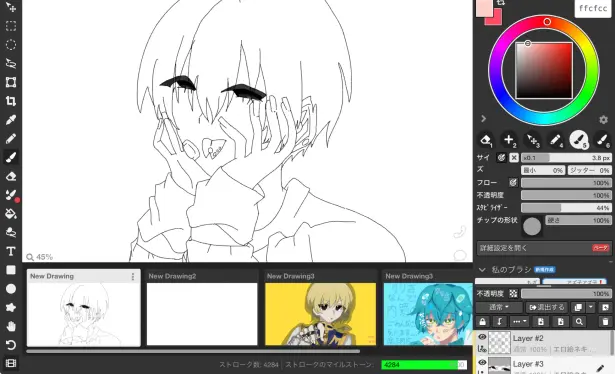Toggle pen pressure for flow

coord(513,183)
